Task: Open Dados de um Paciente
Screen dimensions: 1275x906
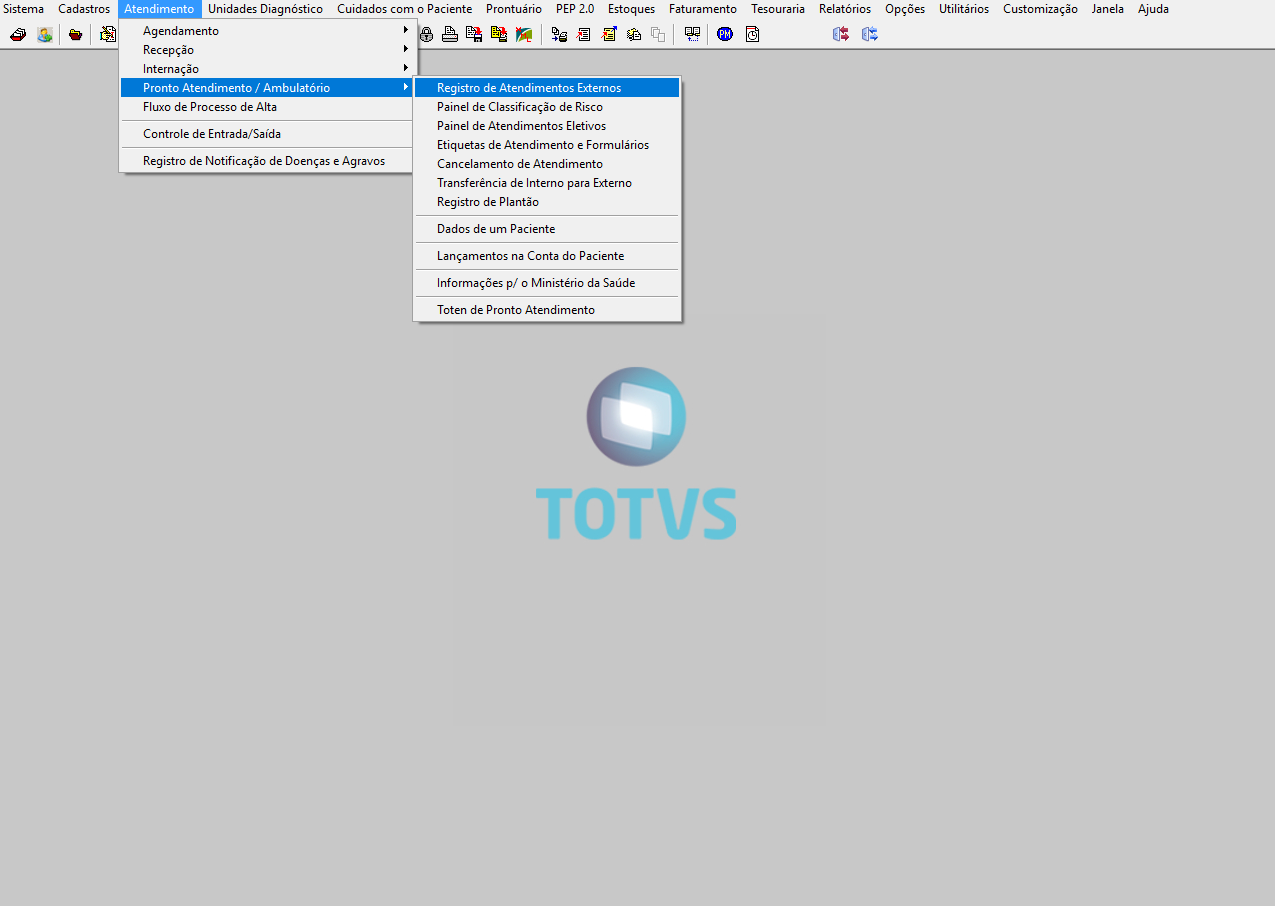Action: point(547,229)
